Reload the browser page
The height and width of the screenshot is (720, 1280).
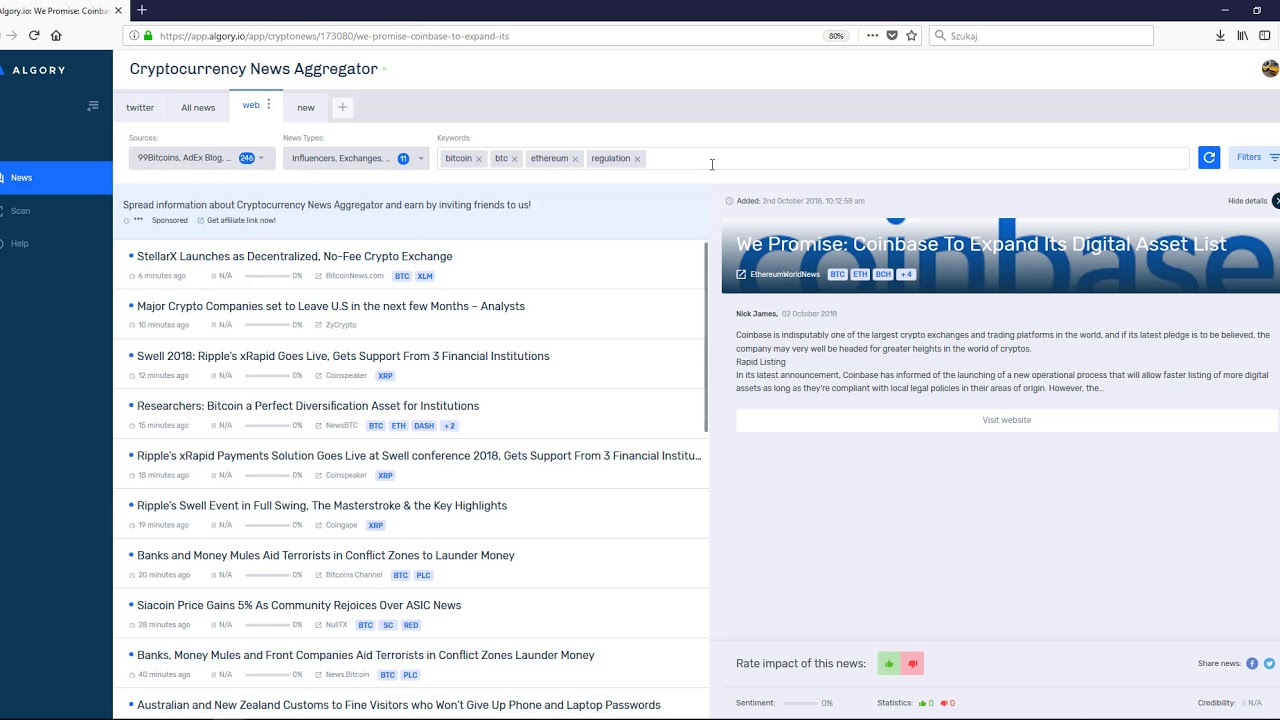pos(34,35)
